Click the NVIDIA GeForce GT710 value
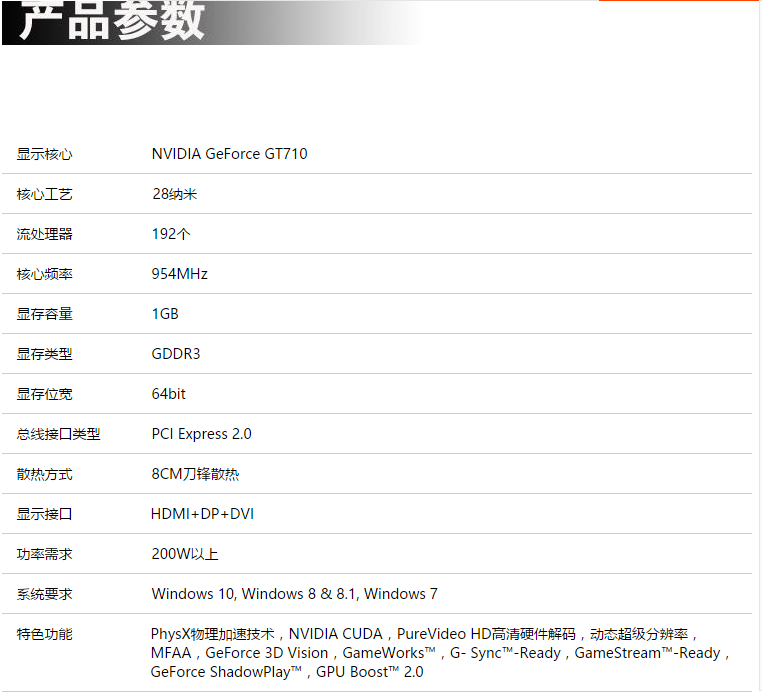Image resolution: width=762 pixels, height=692 pixels. (x=229, y=154)
